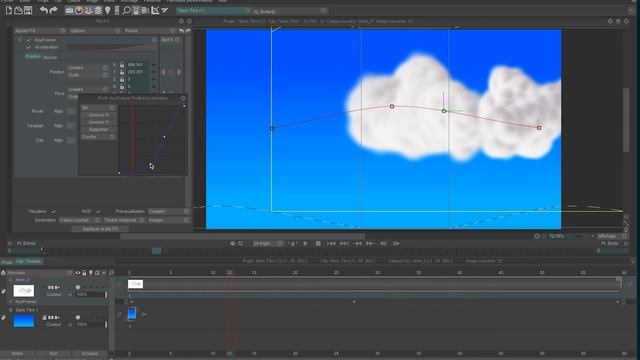Click the FX stack redo arrow icon
Viewport: 640px width, 360px height.
pos(188,31)
